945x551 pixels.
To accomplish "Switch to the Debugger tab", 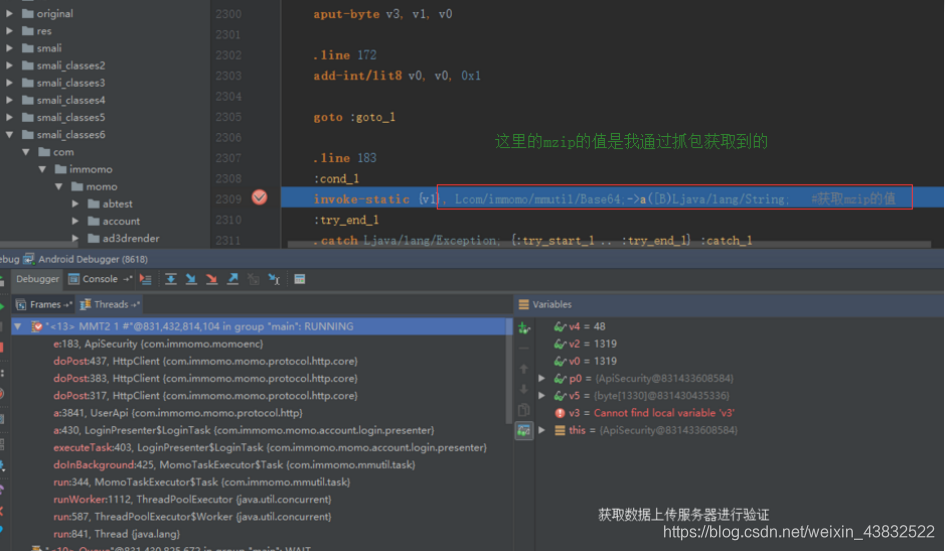I will [x=37, y=279].
